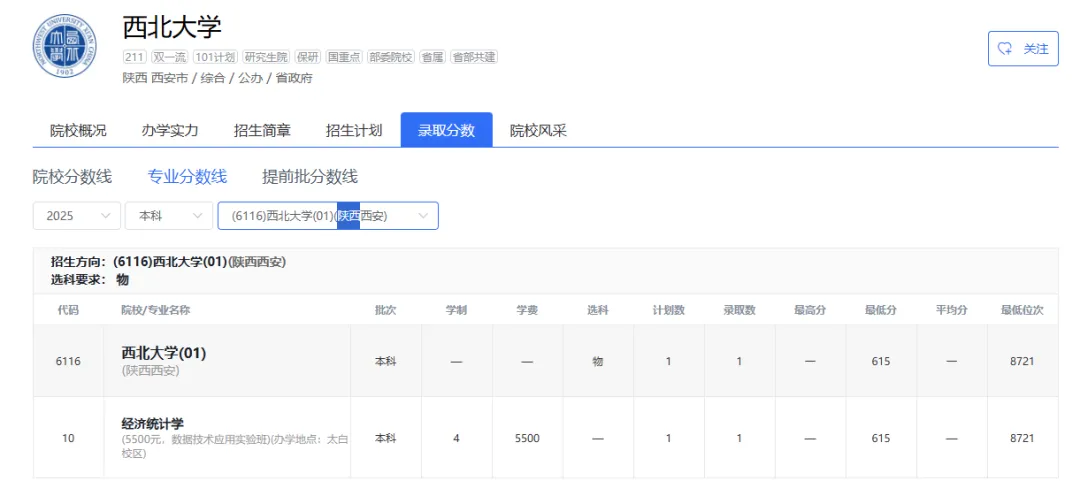Click the 双一流 tag
Image resolution: width=1080 pixels, height=496 pixels.
[169, 57]
